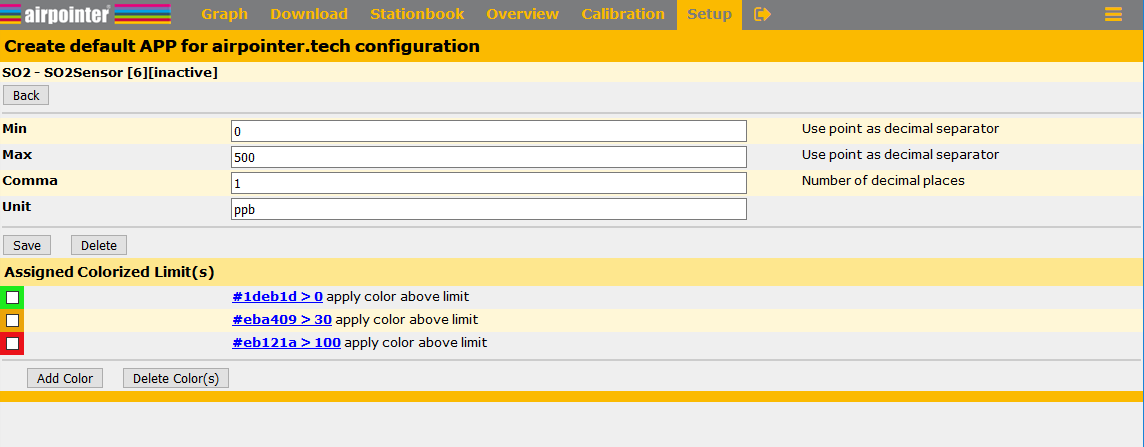Click the airpointer logo
The width and height of the screenshot is (1144, 447).
(86, 14)
